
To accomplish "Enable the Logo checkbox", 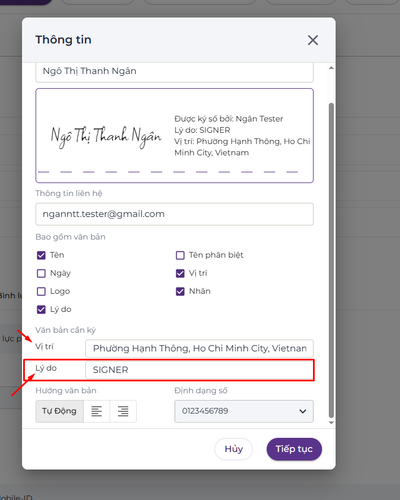I will pos(41,291).
